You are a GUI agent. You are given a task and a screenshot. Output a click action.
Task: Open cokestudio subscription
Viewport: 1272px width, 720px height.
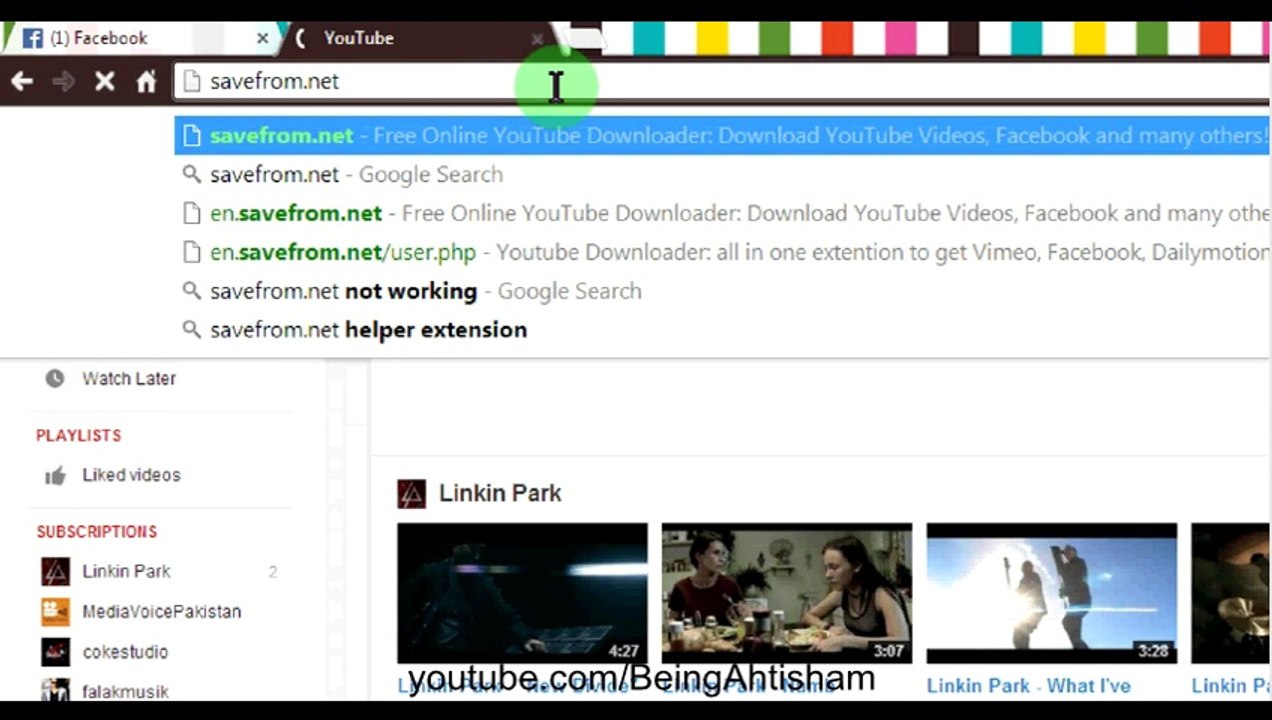click(125, 651)
